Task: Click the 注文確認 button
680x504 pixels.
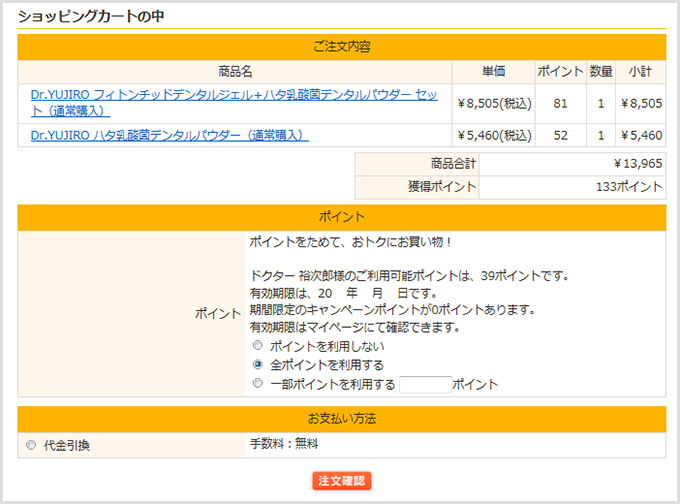Action: point(342,481)
